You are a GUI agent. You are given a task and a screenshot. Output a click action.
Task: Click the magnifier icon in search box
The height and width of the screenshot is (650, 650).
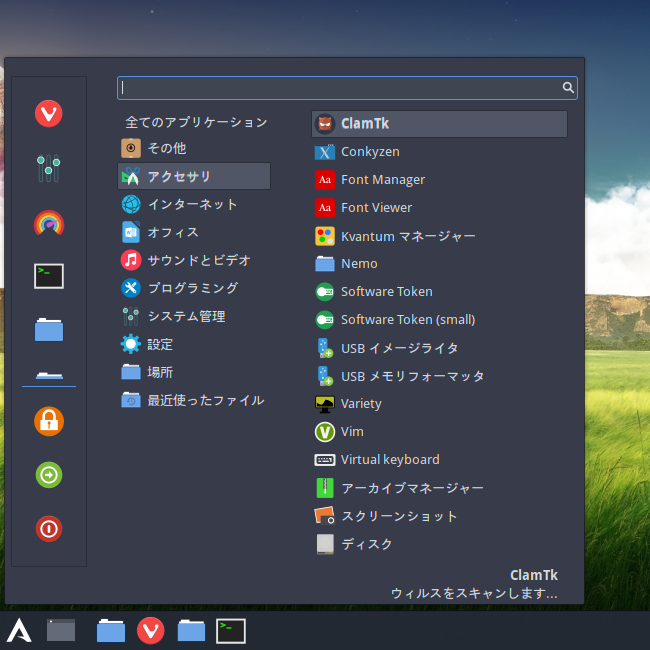click(x=568, y=87)
